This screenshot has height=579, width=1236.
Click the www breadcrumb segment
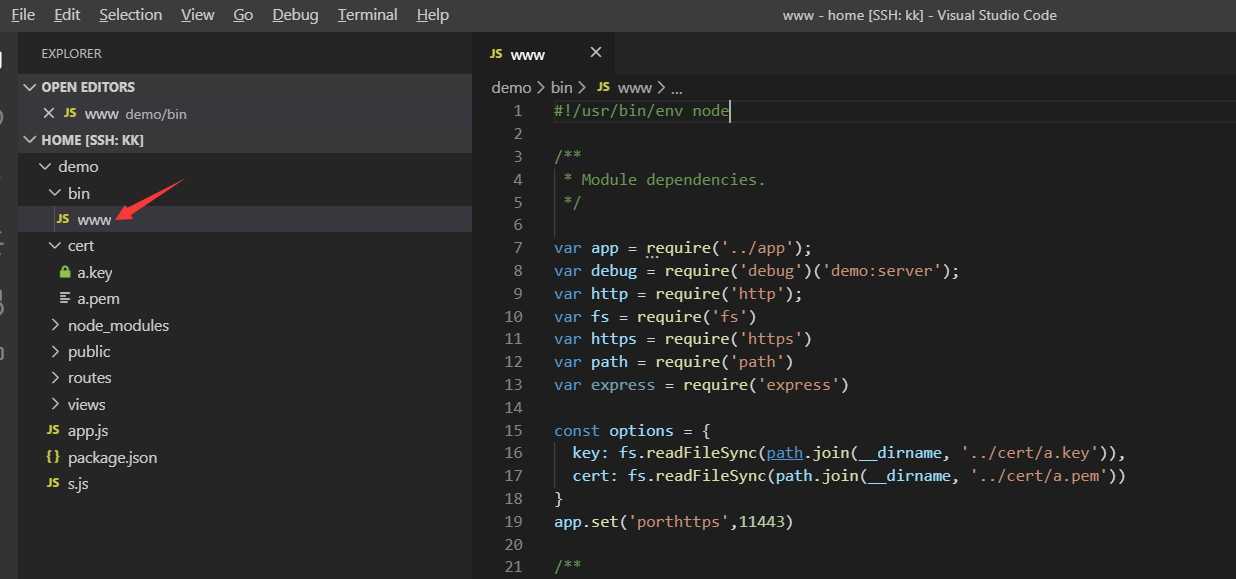coord(634,87)
